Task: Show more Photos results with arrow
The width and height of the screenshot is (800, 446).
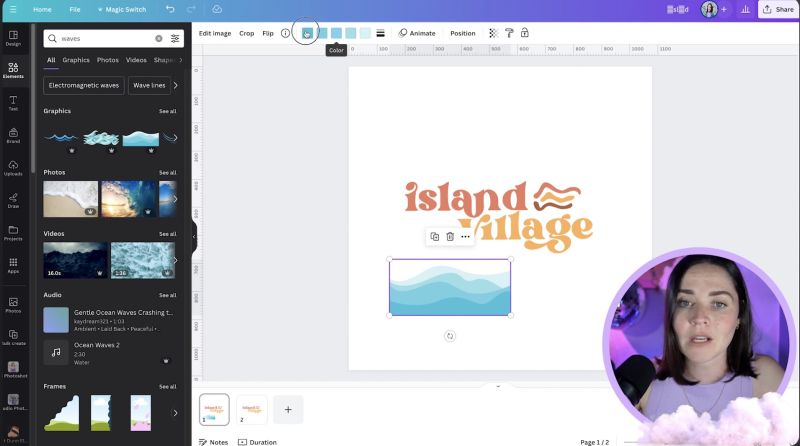Action: pyautogui.click(x=175, y=199)
